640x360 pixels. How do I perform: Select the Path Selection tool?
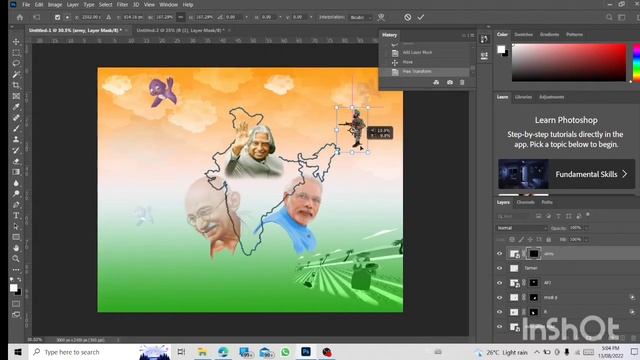tap(16, 226)
